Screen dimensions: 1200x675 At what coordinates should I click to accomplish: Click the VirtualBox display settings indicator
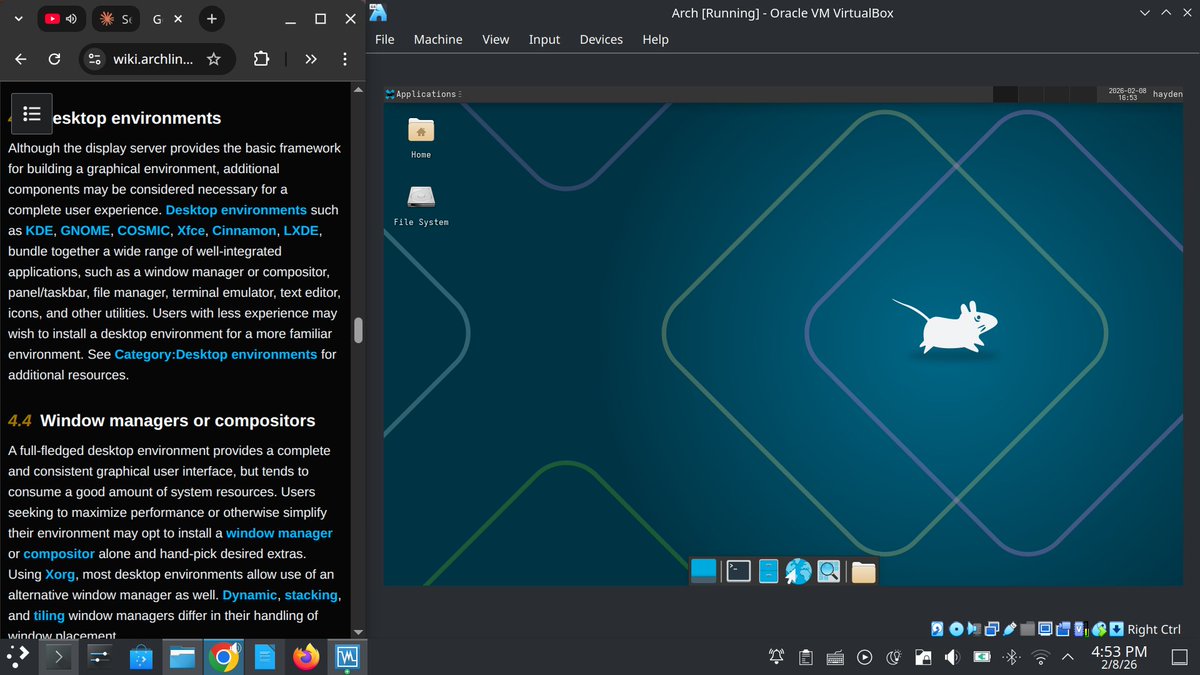[1045, 629]
